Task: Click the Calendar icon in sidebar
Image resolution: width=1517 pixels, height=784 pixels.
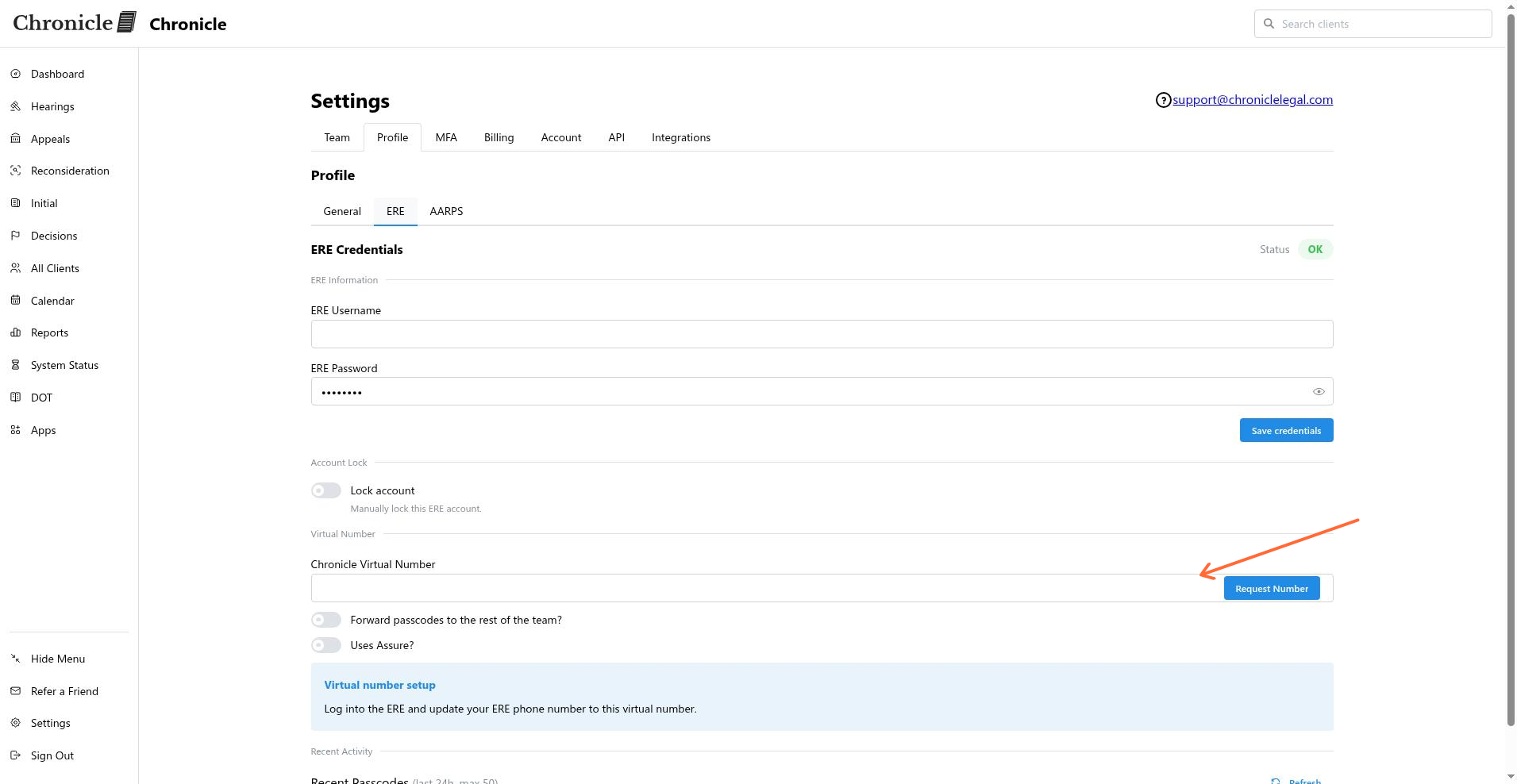Action: click(x=15, y=301)
